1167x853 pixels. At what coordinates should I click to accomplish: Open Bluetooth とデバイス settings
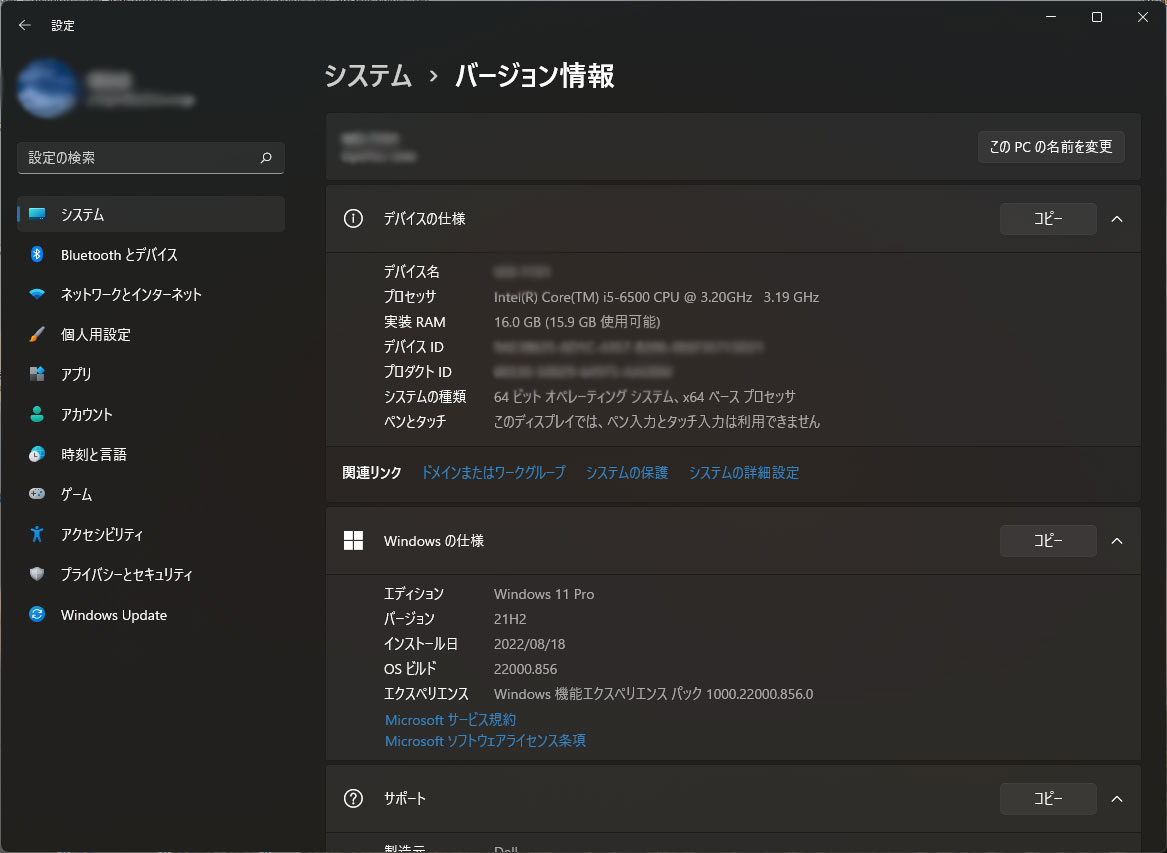[151, 255]
